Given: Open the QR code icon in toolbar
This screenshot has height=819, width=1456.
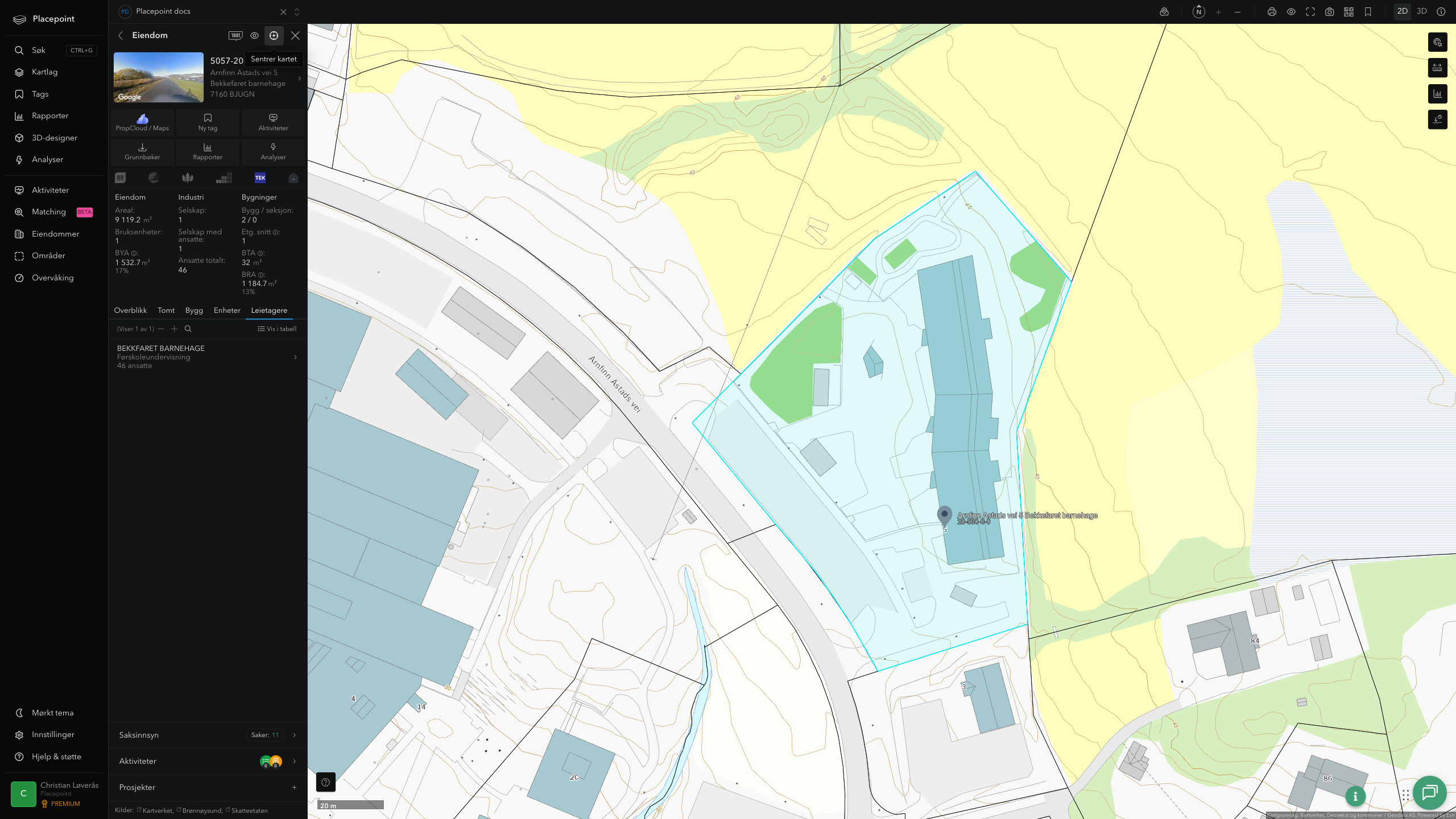Looking at the screenshot, I should tap(1349, 11).
